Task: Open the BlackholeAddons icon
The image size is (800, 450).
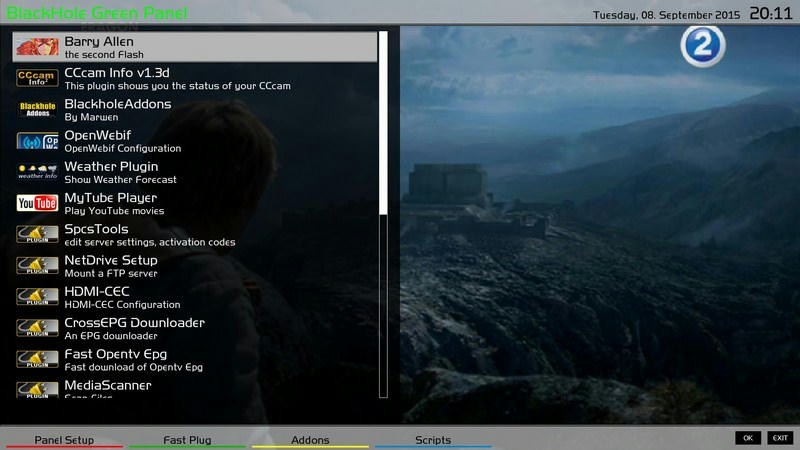Action: coord(37,109)
